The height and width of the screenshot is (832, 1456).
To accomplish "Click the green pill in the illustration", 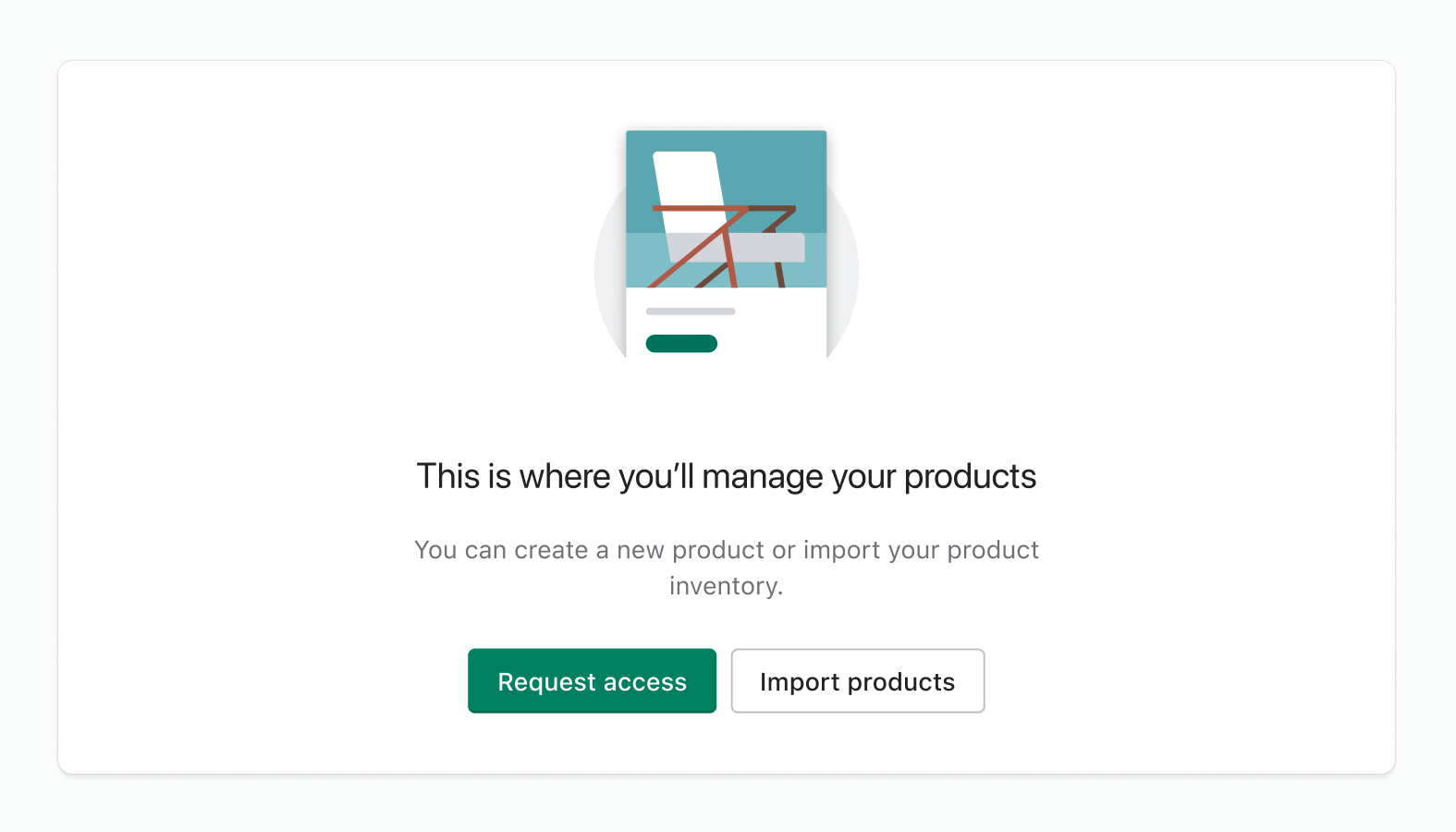I will pos(681,344).
